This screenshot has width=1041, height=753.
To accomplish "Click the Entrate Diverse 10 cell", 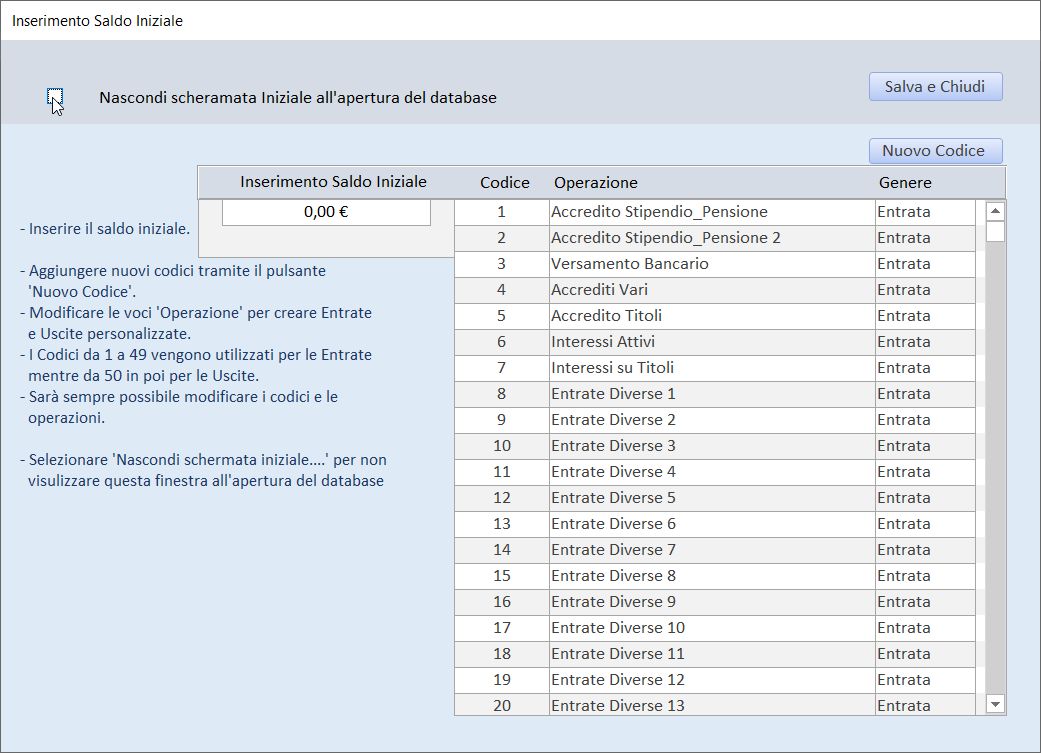I will pyautogui.click(x=712, y=628).
